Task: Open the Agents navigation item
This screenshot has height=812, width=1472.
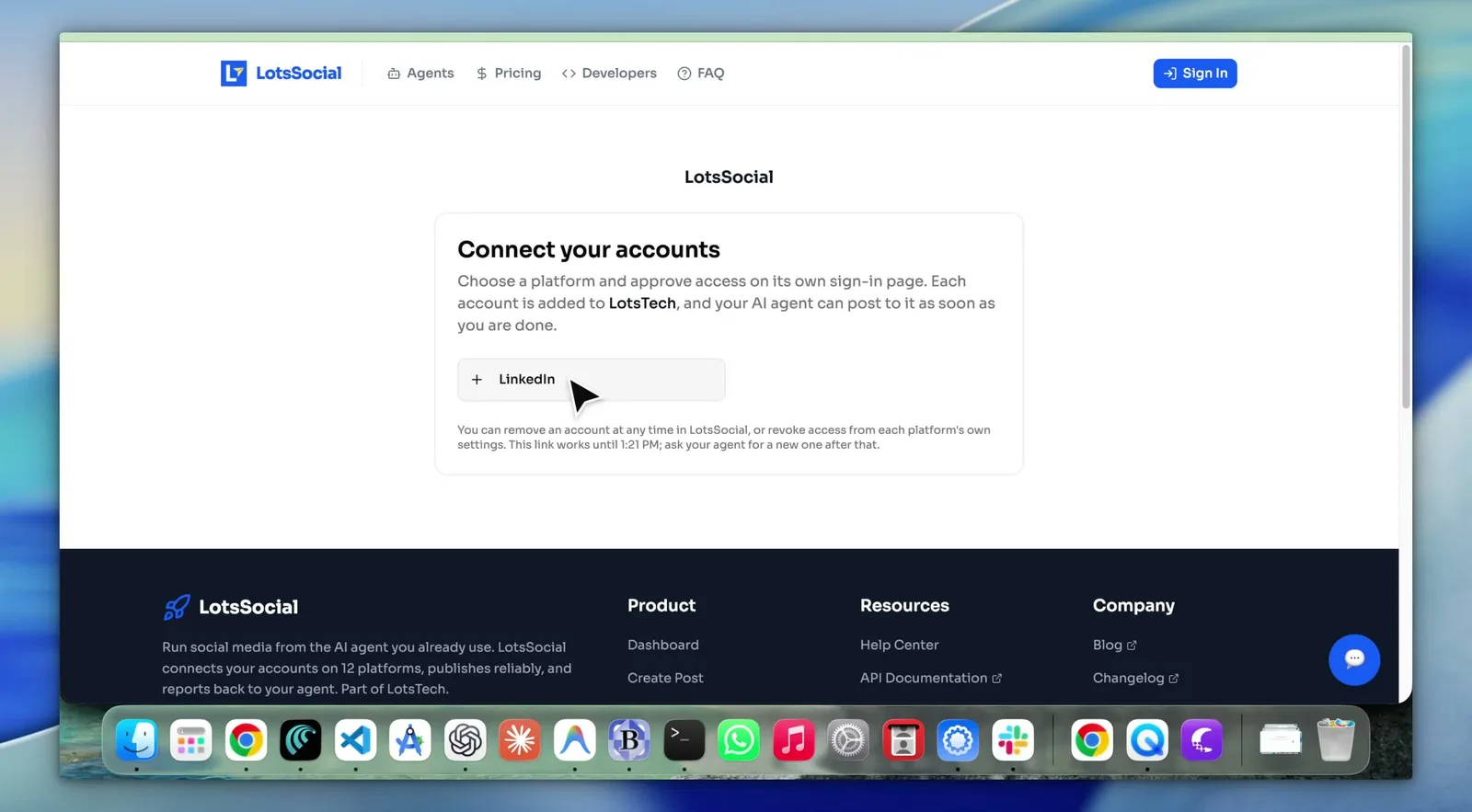Action: click(420, 74)
